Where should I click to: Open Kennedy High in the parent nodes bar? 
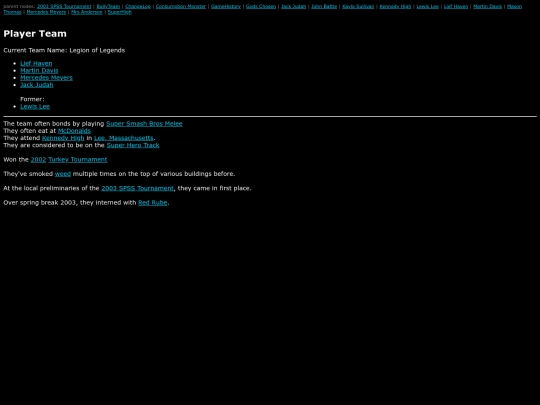pyautogui.click(x=395, y=6)
